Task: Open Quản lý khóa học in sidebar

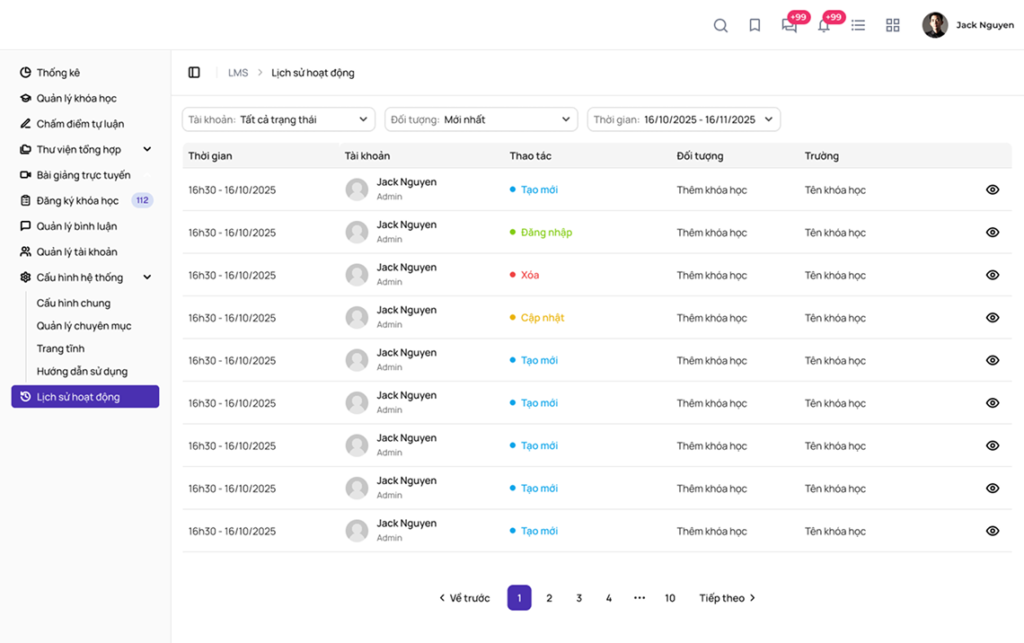Action: [76, 99]
